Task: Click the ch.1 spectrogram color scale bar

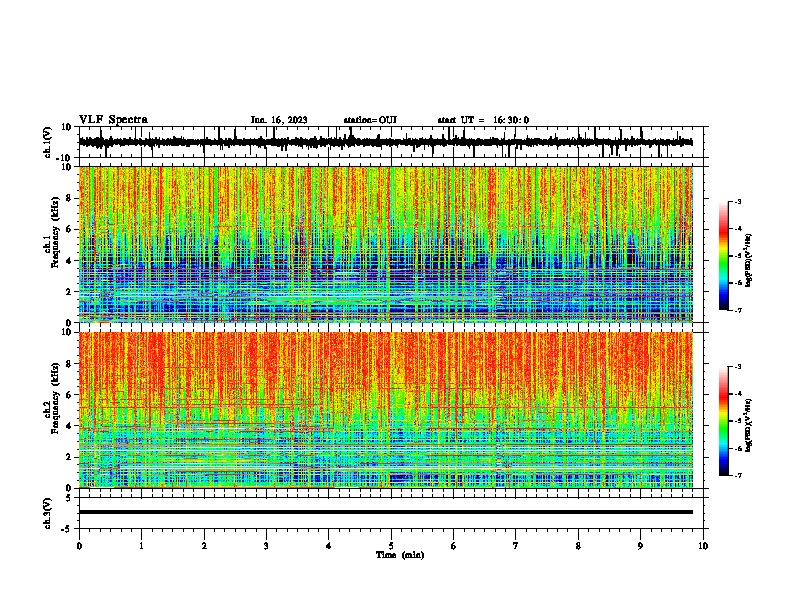Action: tap(723, 256)
